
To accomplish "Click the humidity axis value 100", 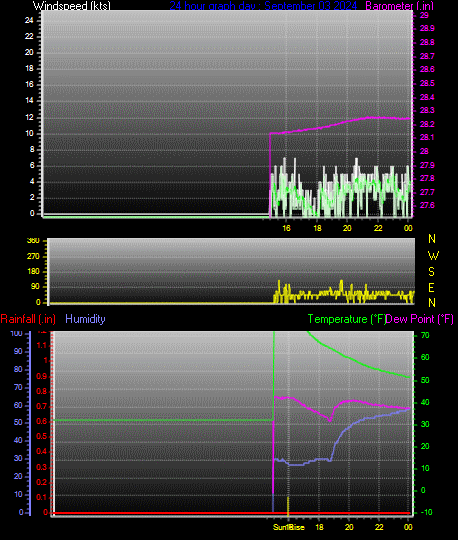I will click(17, 333).
